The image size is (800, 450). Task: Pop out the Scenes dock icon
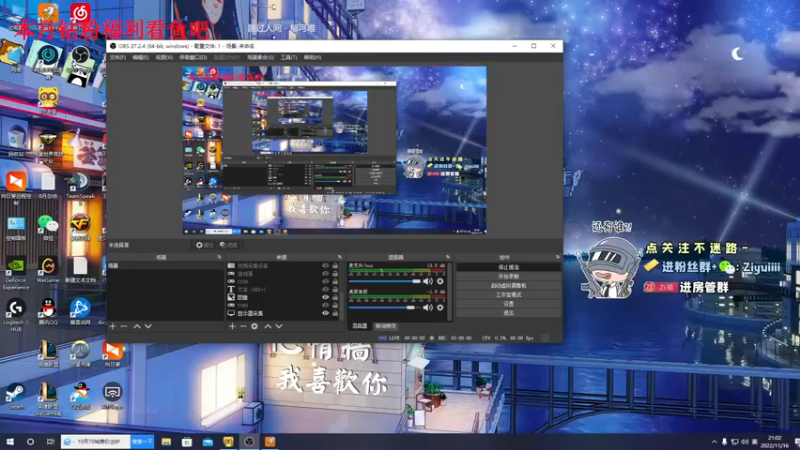point(219,257)
